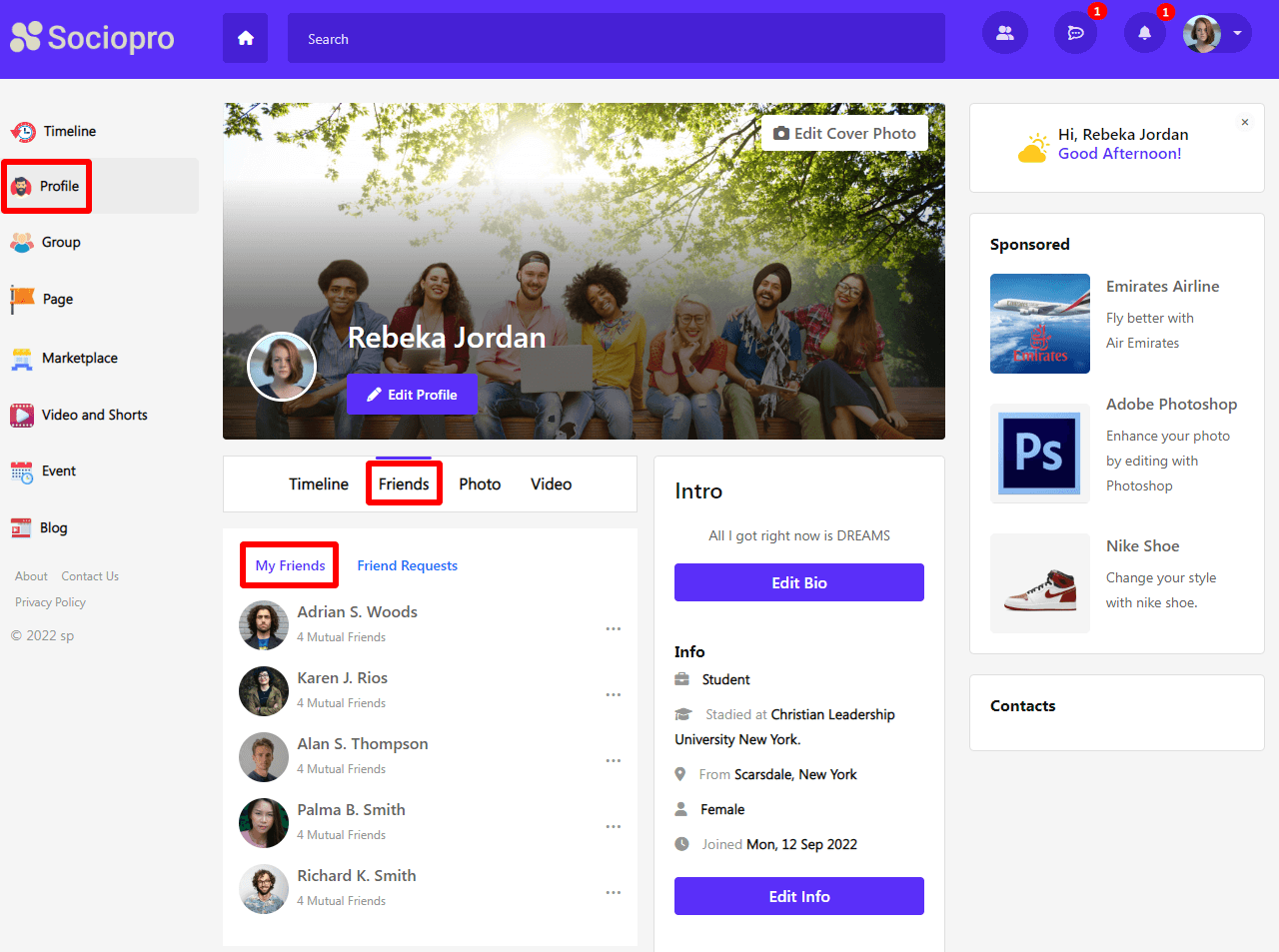Switch to the Photo tab
Screen dimensions: 1279x952
(480, 484)
